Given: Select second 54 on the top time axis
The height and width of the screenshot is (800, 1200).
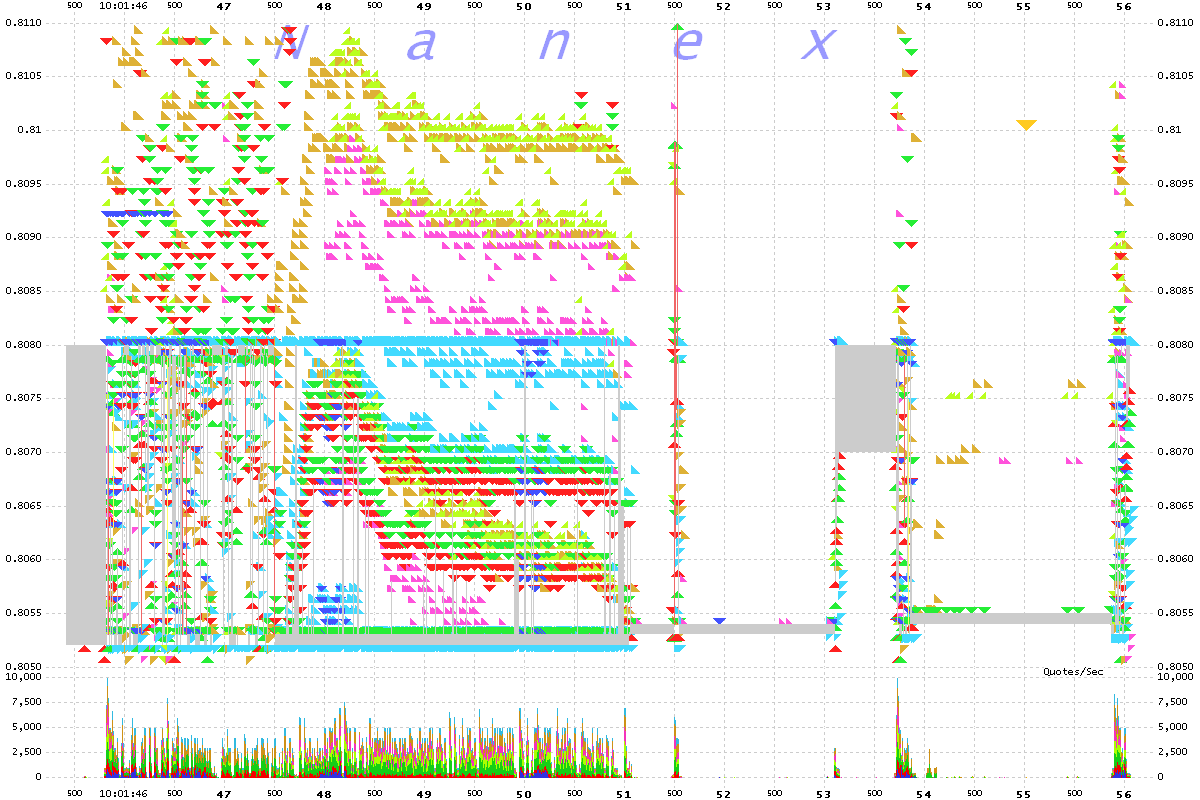Looking at the screenshot, I should (x=924, y=6).
